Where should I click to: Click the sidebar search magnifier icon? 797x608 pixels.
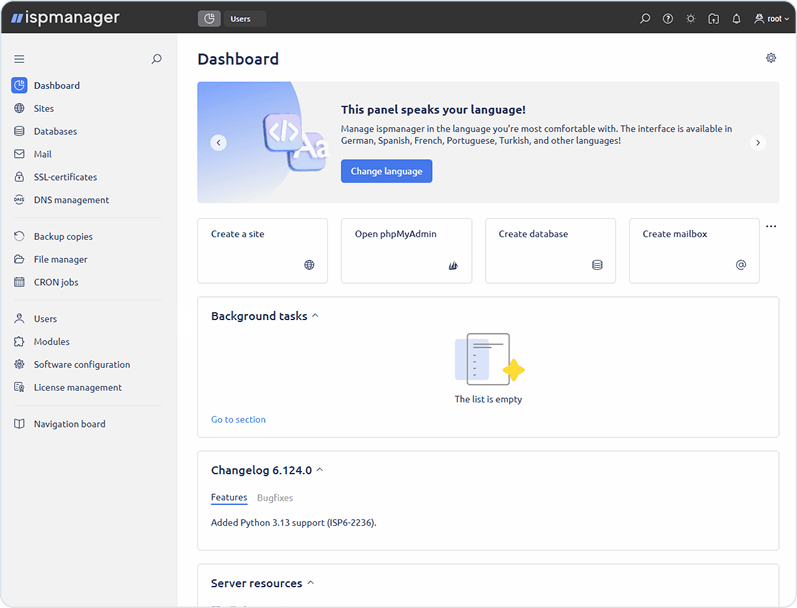(x=156, y=59)
